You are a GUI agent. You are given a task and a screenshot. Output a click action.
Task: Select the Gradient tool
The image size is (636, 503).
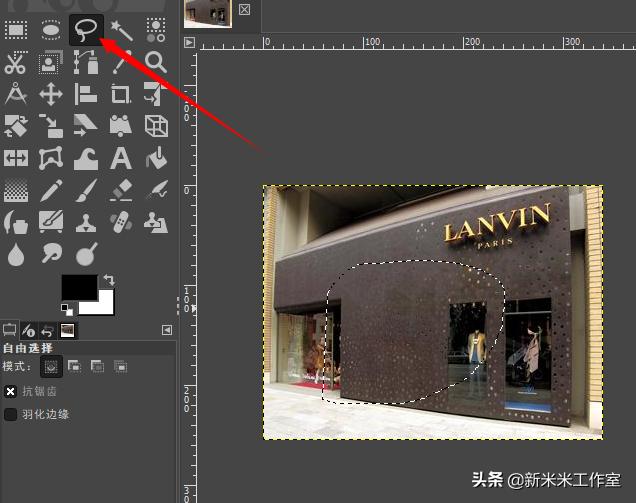tap(16, 190)
